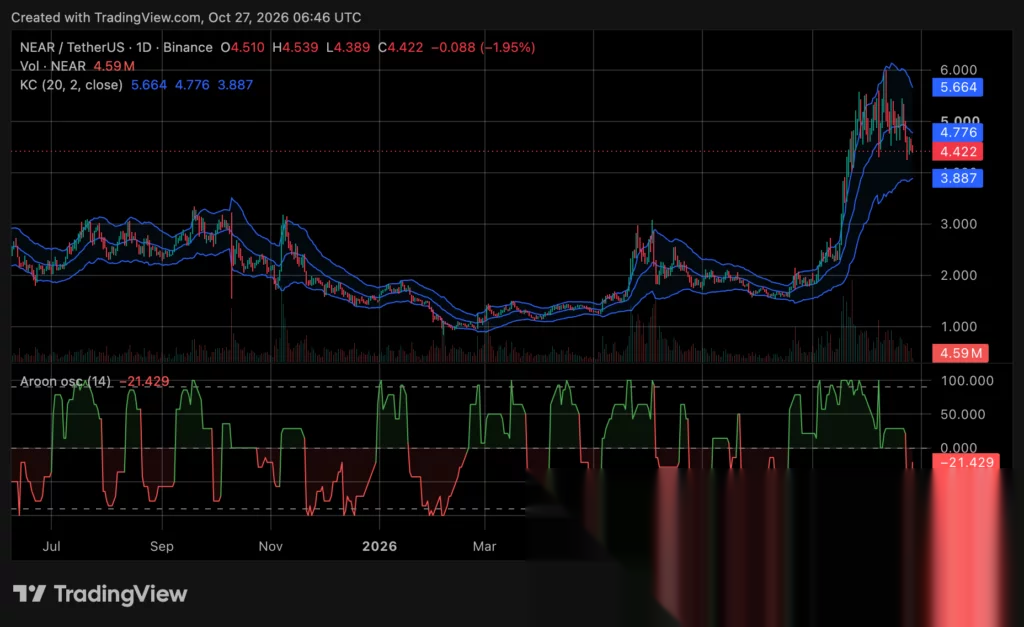Click the 1.000 price axis label
The width and height of the screenshot is (1024, 627).
[958, 327]
